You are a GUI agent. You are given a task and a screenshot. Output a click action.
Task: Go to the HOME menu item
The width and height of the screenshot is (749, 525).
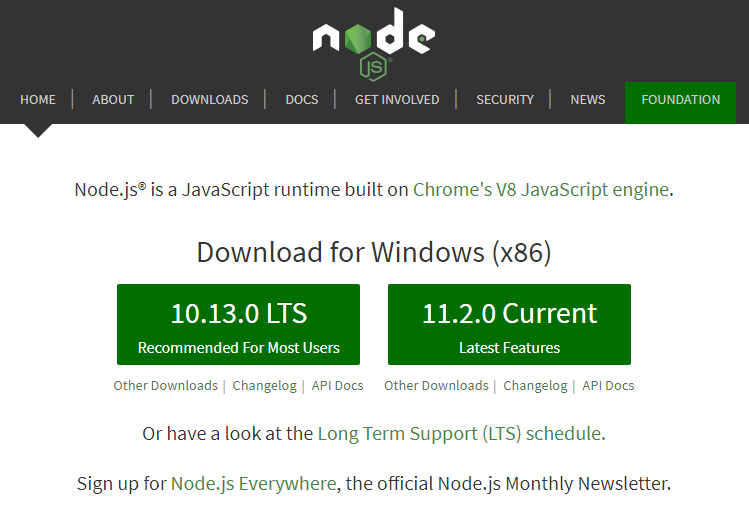pyautogui.click(x=38, y=99)
